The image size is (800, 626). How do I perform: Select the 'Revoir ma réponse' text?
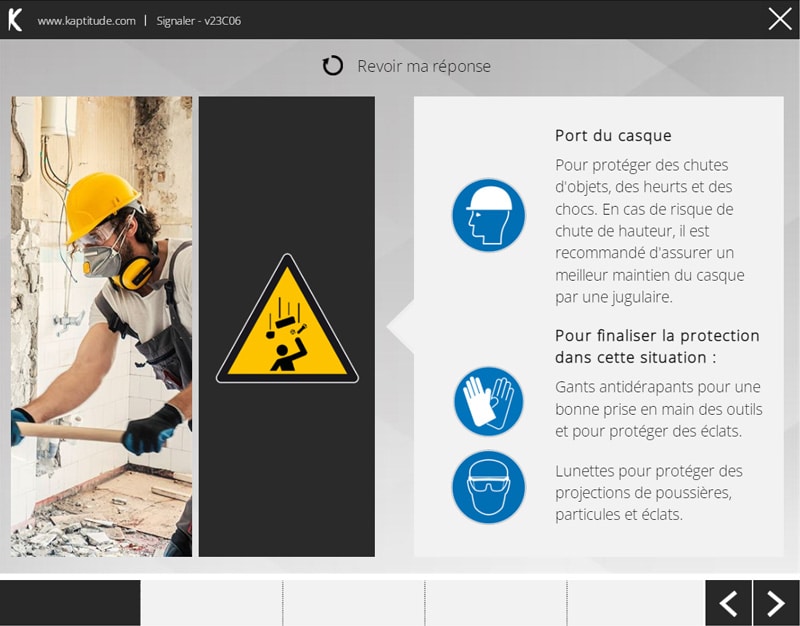(424, 66)
